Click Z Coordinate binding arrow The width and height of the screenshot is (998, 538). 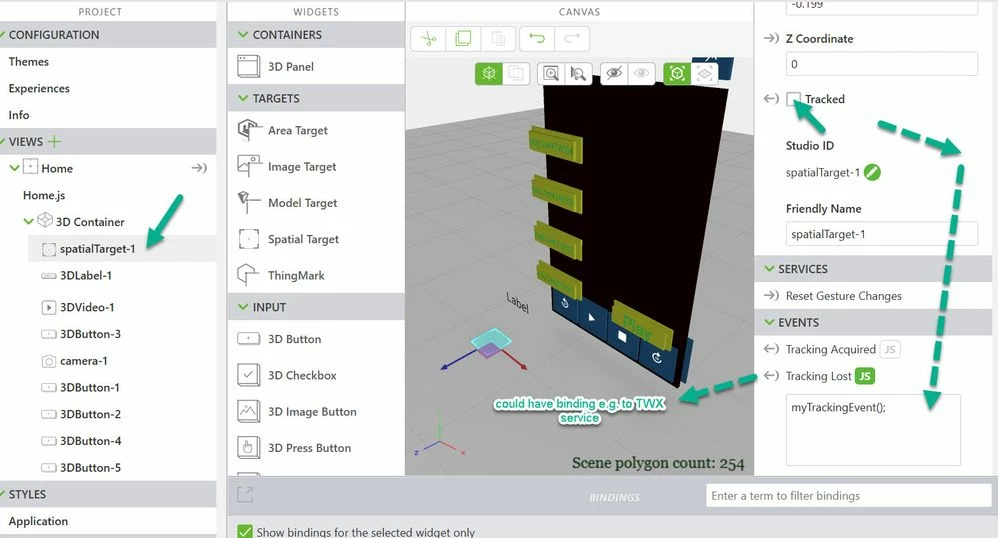point(771,38)
